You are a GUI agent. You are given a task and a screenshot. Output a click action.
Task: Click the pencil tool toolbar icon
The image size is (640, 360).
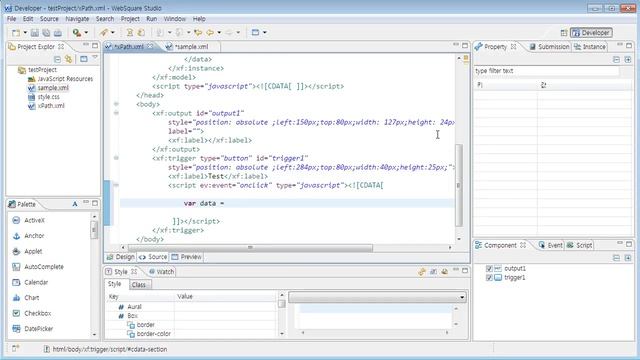[x=104, y=33]
